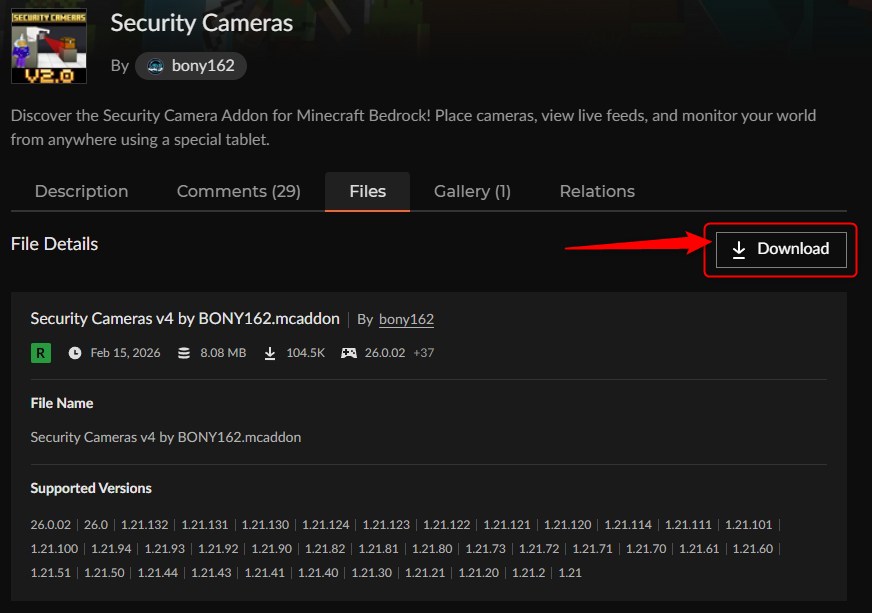Click supported version 1.21.122
Image resolution: width=872 pixels, height=613 pixels.
coord(447,525)
